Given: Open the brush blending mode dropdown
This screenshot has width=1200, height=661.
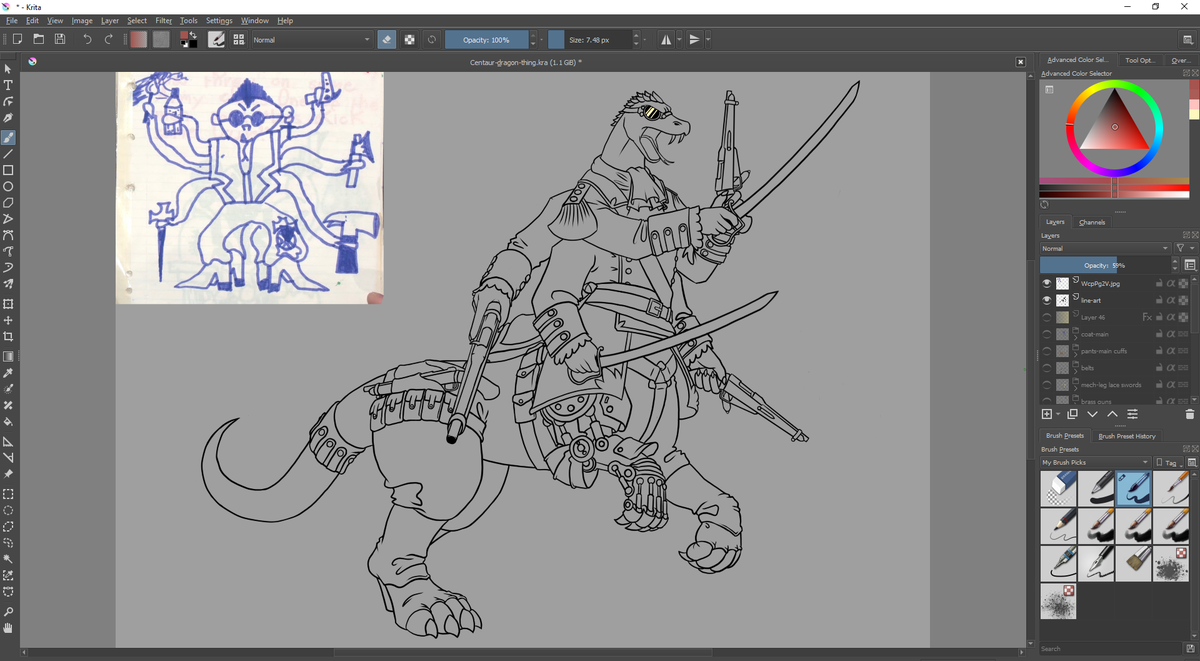Looking at the screenshot, I should point(311,39).
